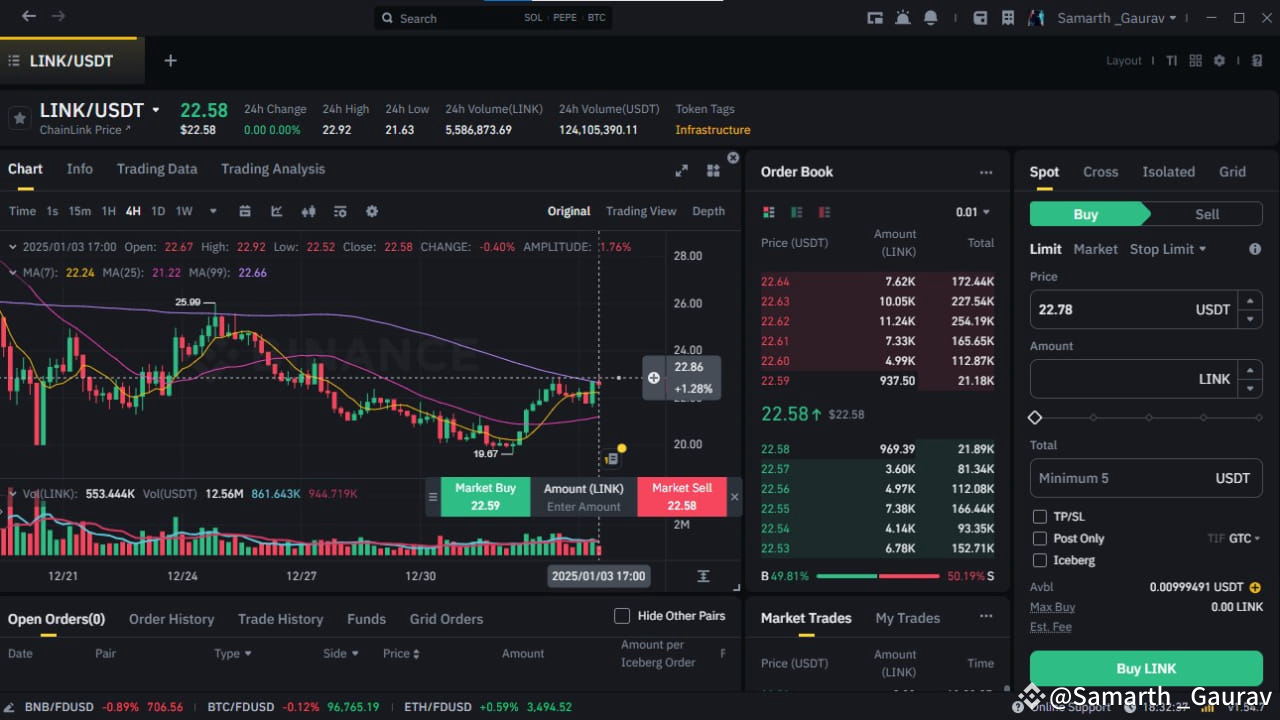Viewport: 1280px width, 720px height.
Task: Enable the Post Only checkbox
Action: [1040, 539]
